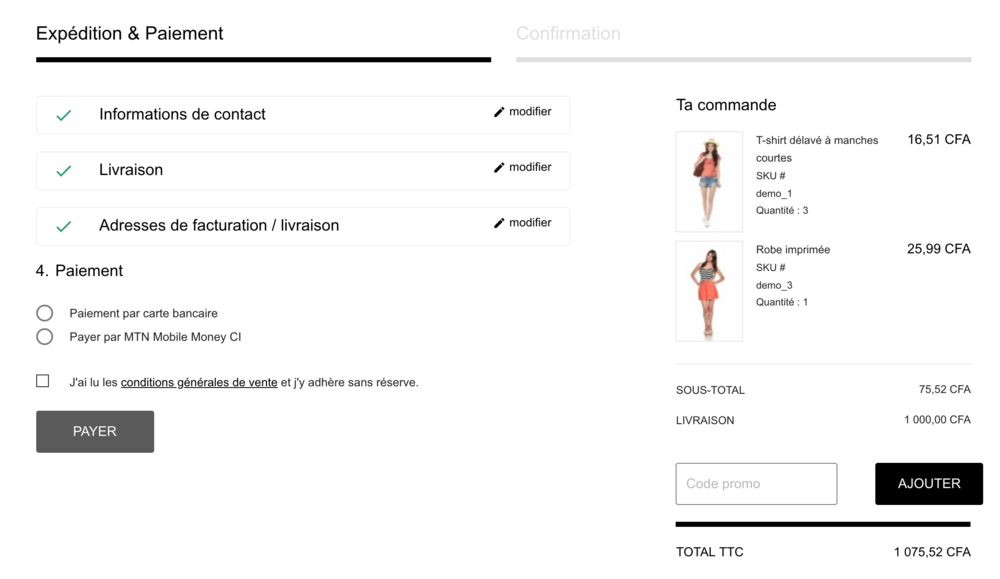Choose Payer par MTN Mobile Money CI

[45, 337]
